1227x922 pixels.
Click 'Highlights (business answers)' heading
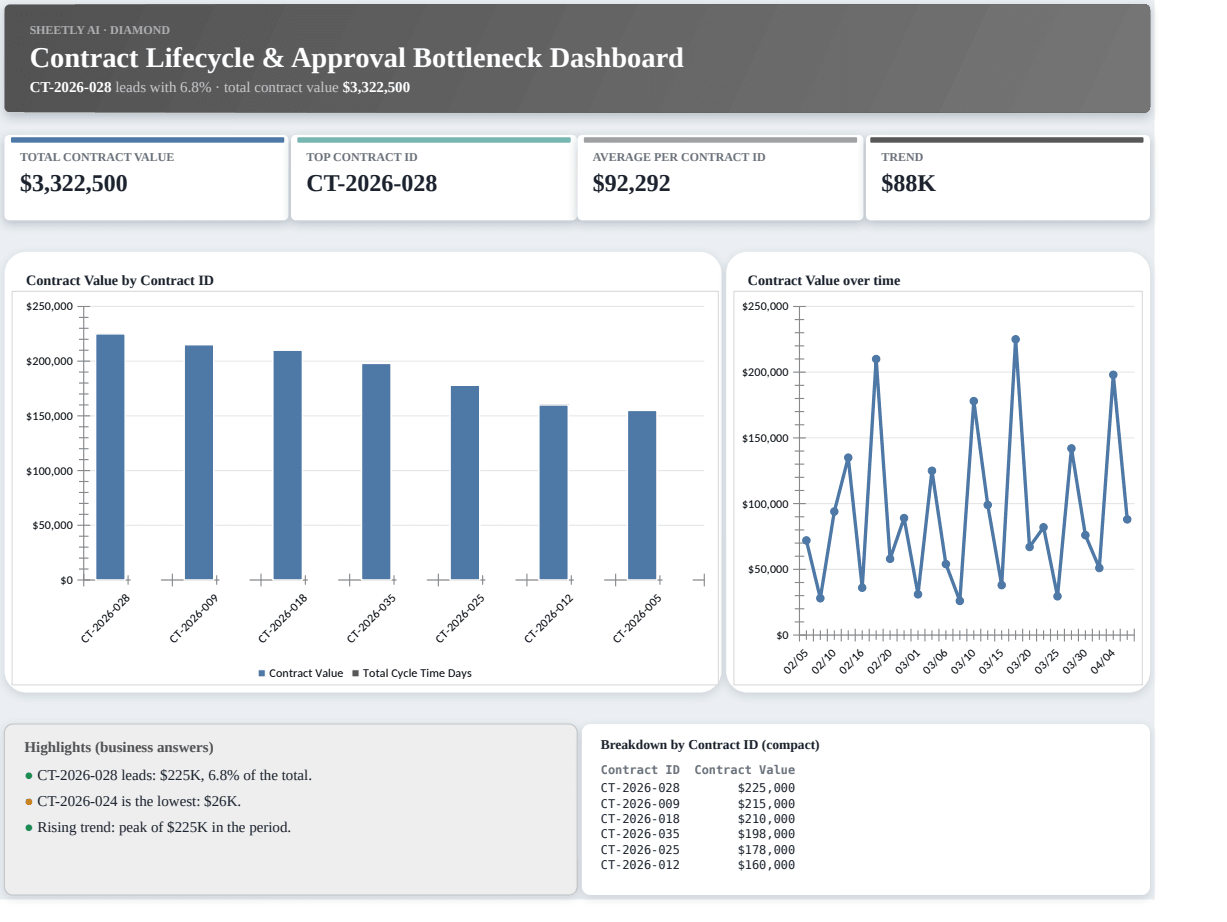(119, 747)
